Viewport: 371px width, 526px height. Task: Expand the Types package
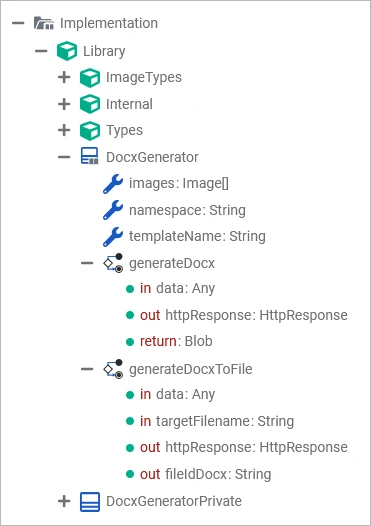tap(64, 130)
